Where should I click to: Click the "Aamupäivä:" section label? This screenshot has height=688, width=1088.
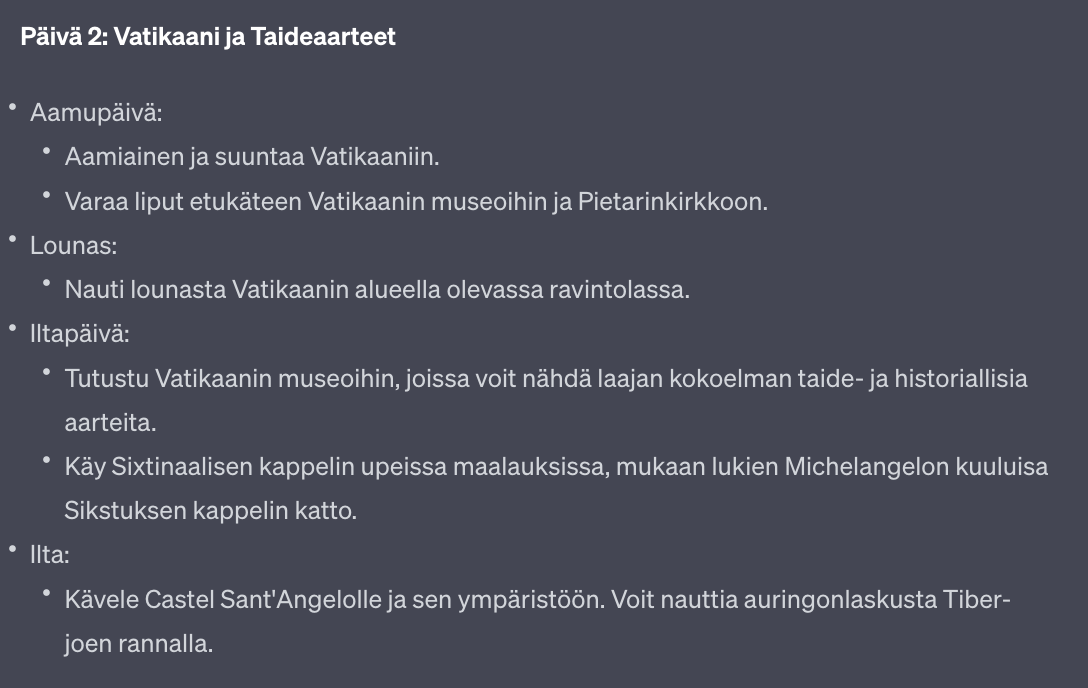pos(96,113)
